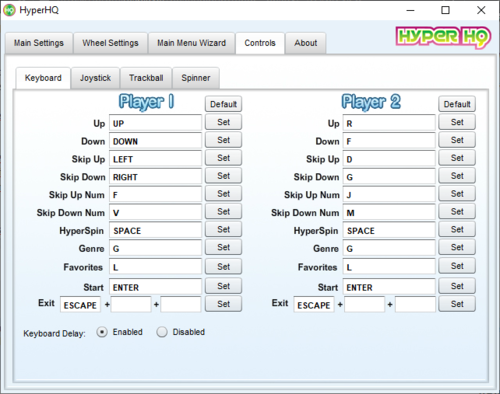Click Player 1 Favorites field
500x394 pixels.
tap(155, 267)
